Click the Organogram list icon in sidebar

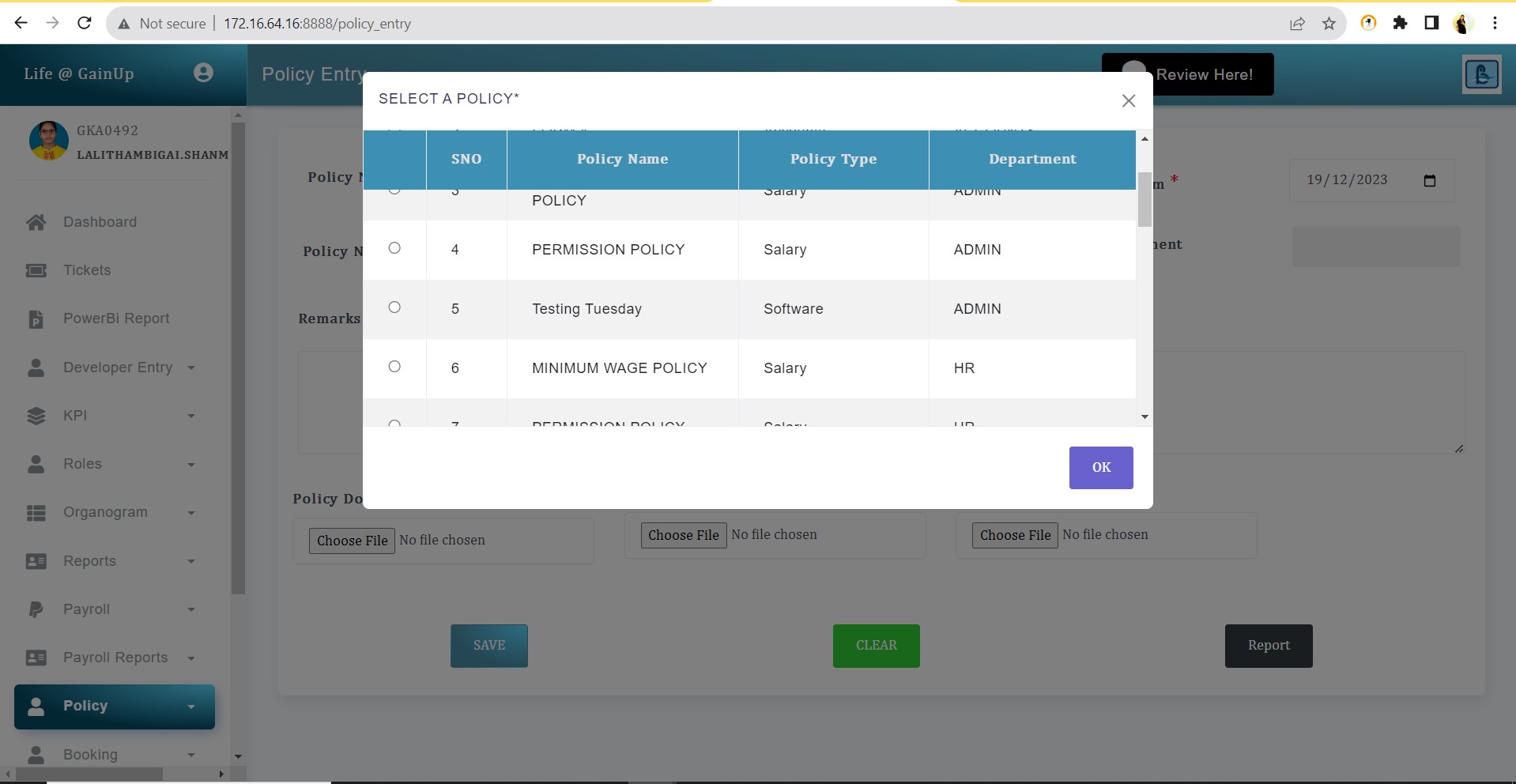click(36, 513)
